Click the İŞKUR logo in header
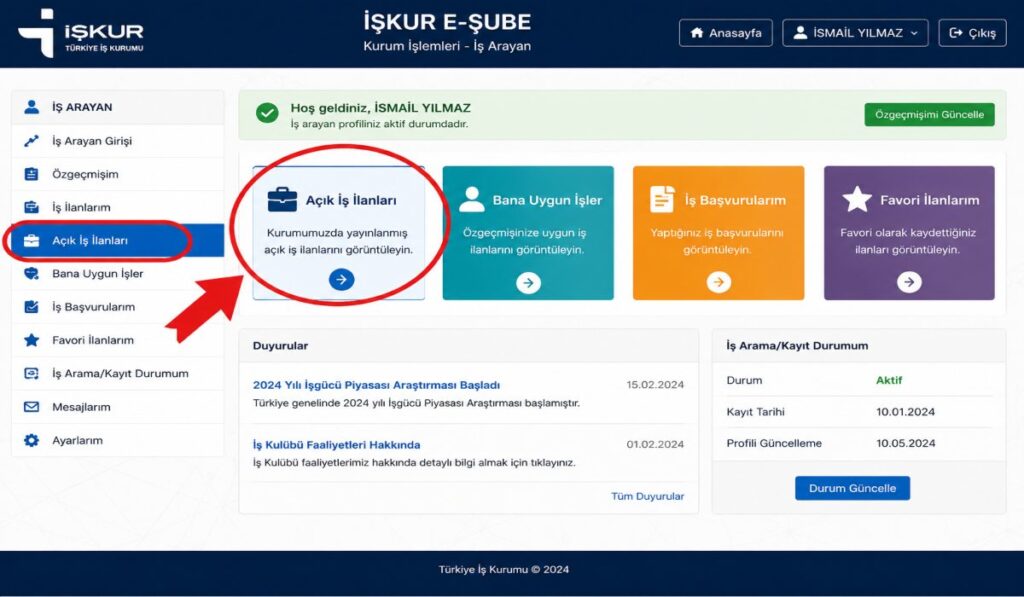This screenshot has width=1024, height=597. (x=81, y=33)
